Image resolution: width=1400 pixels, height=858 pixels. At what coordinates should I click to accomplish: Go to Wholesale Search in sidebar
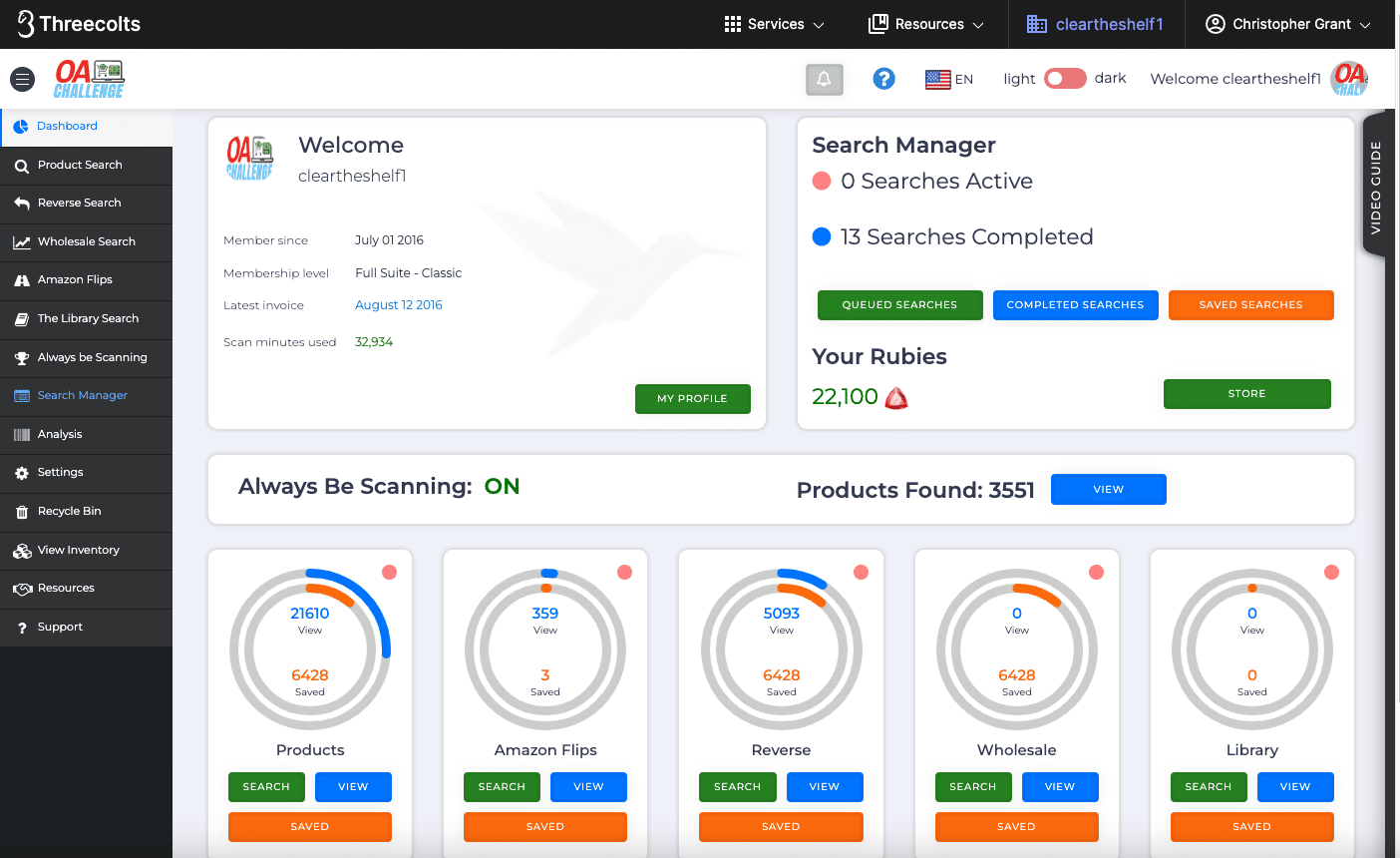[86, 241]
